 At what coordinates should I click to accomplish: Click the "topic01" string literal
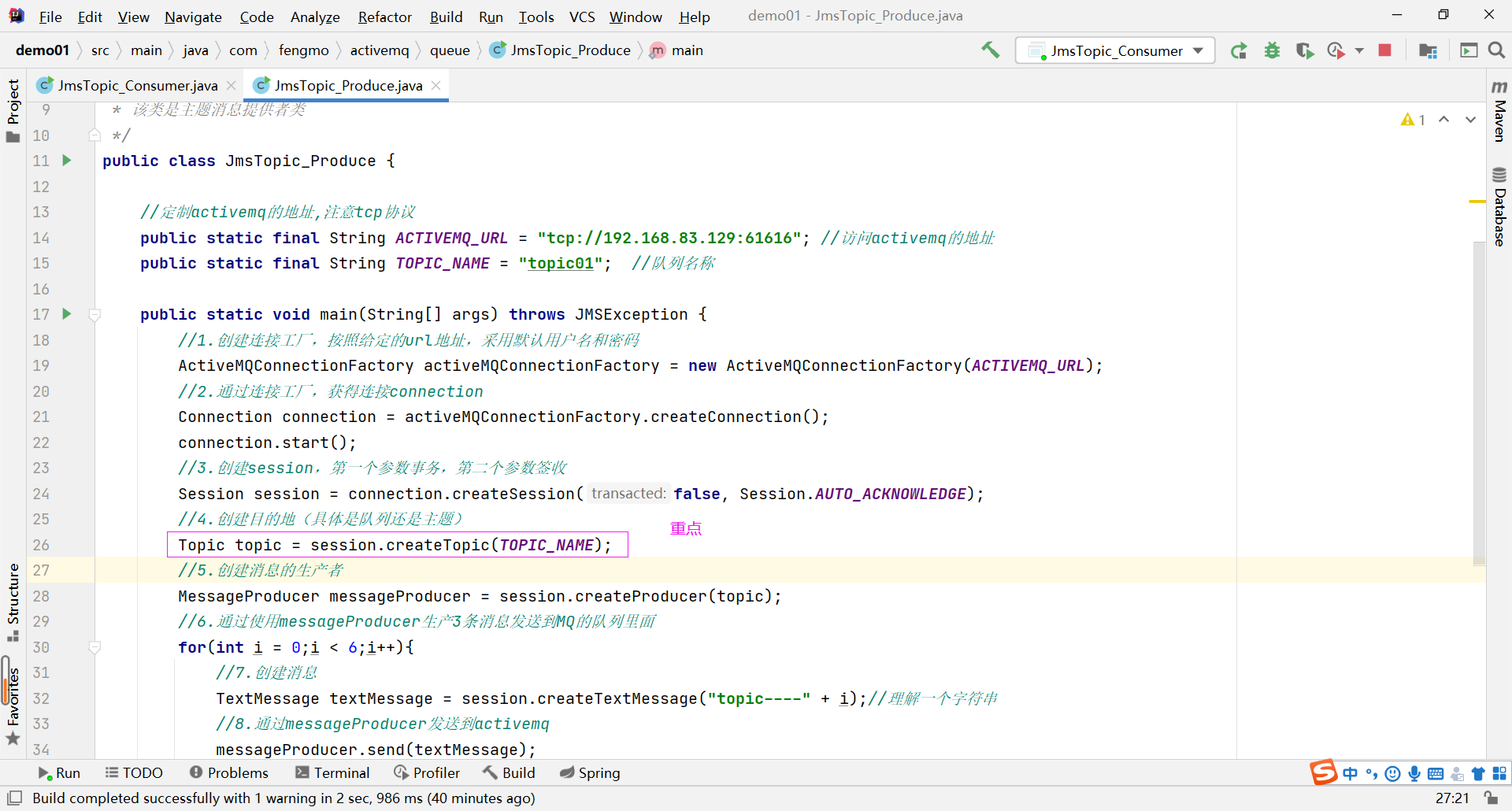pos(561,263)
